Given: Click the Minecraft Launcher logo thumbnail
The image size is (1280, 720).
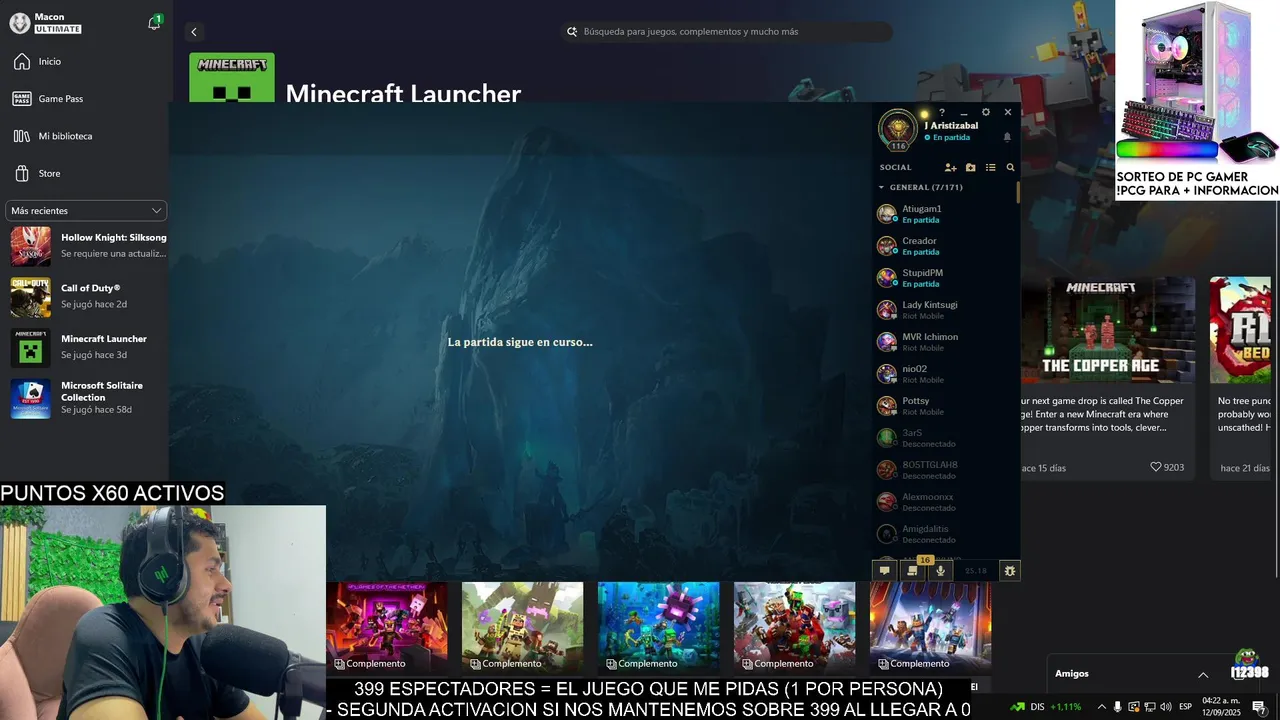Looking at the screenshot, I should point(232,77).
